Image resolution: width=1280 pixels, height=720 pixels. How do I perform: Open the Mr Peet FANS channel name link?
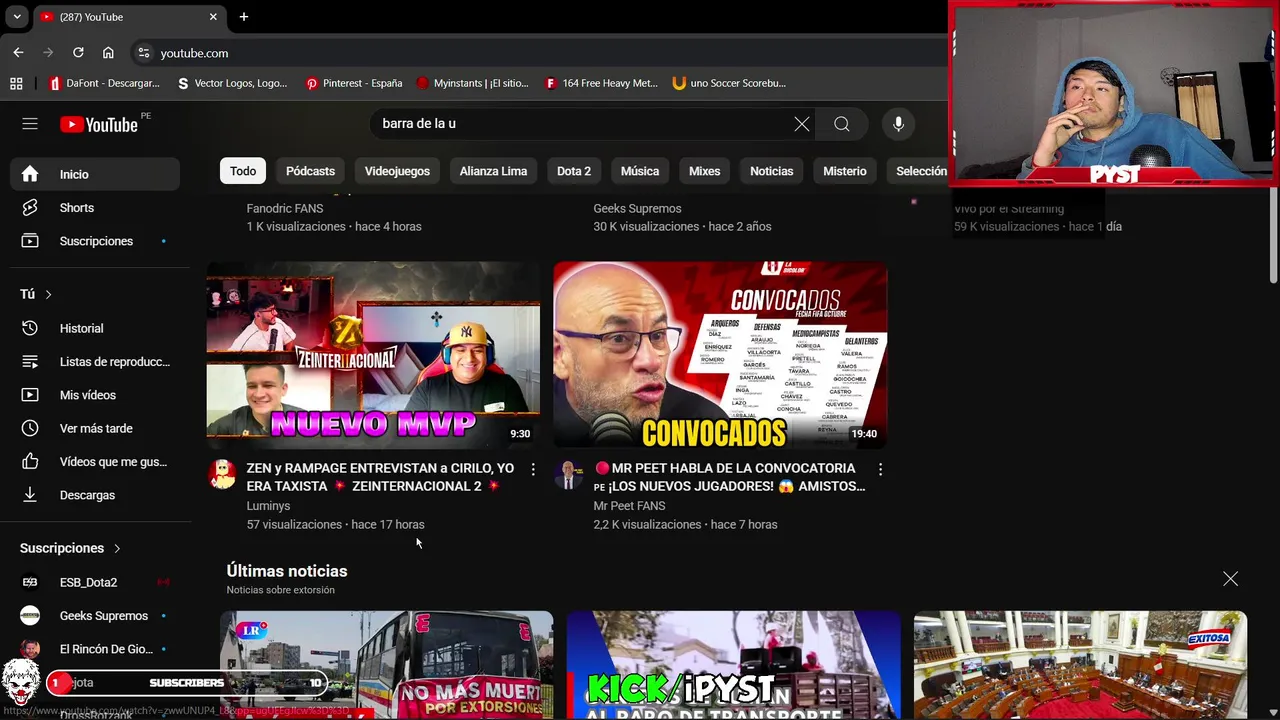point(629,506)
